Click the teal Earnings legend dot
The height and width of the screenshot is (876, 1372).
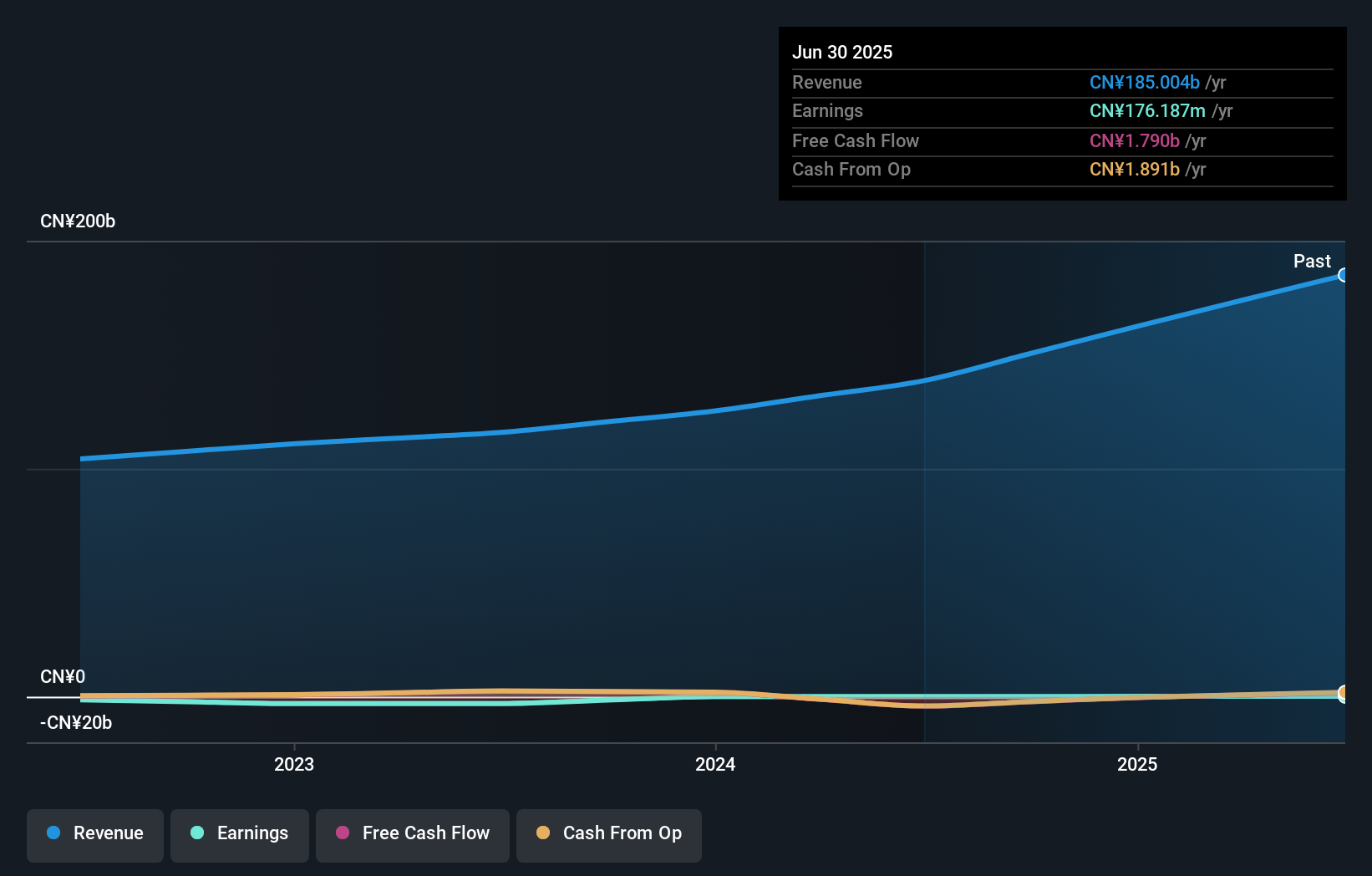(x=196, y=833)
